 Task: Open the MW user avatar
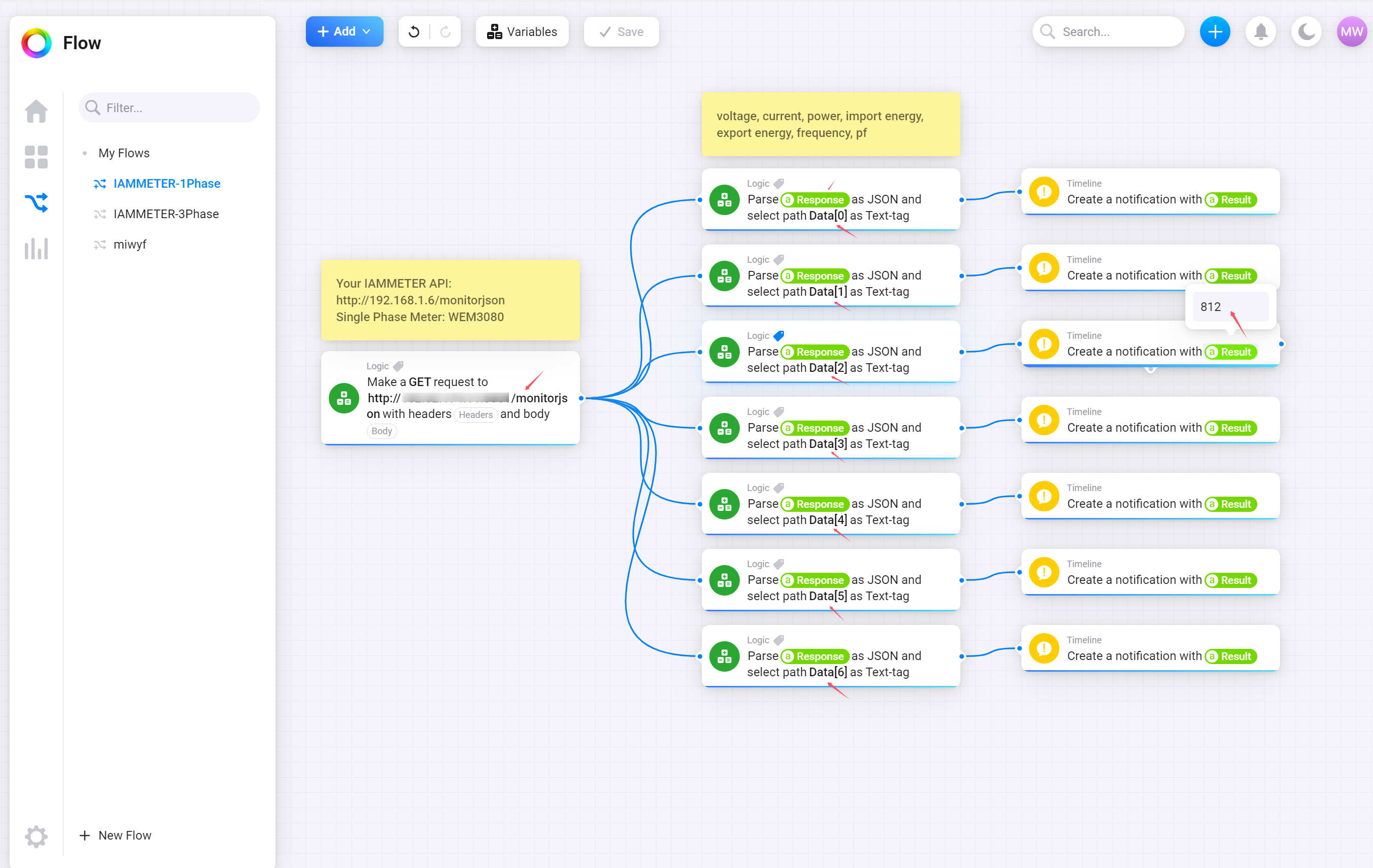pyautogui.click(x=1352, y=32)
